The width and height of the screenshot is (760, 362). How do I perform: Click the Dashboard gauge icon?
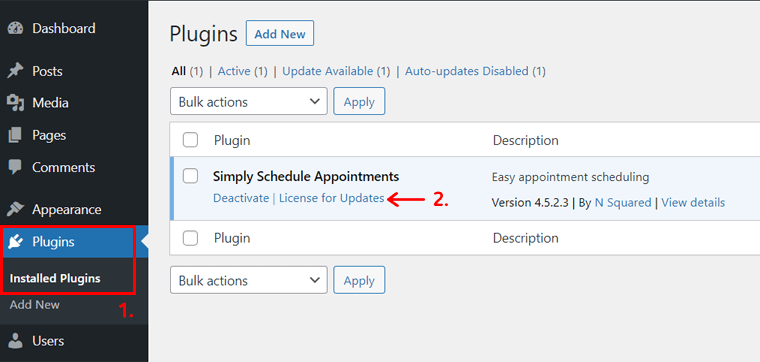[x=16, y=29]
